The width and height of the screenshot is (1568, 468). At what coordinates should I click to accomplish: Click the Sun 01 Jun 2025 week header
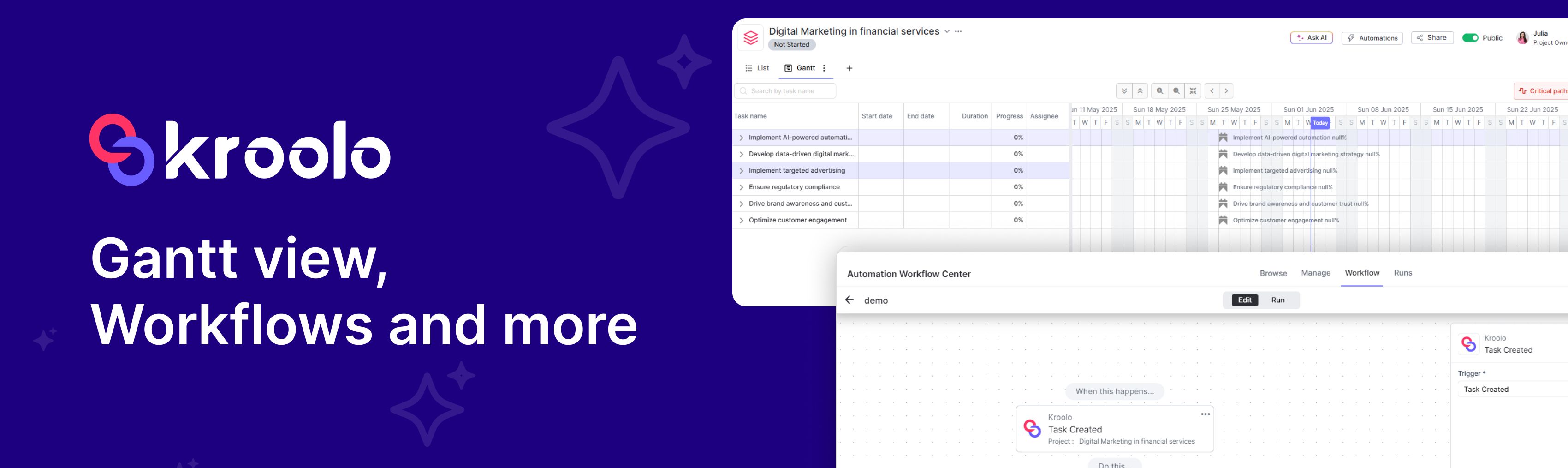click(x=1308, y=110)
